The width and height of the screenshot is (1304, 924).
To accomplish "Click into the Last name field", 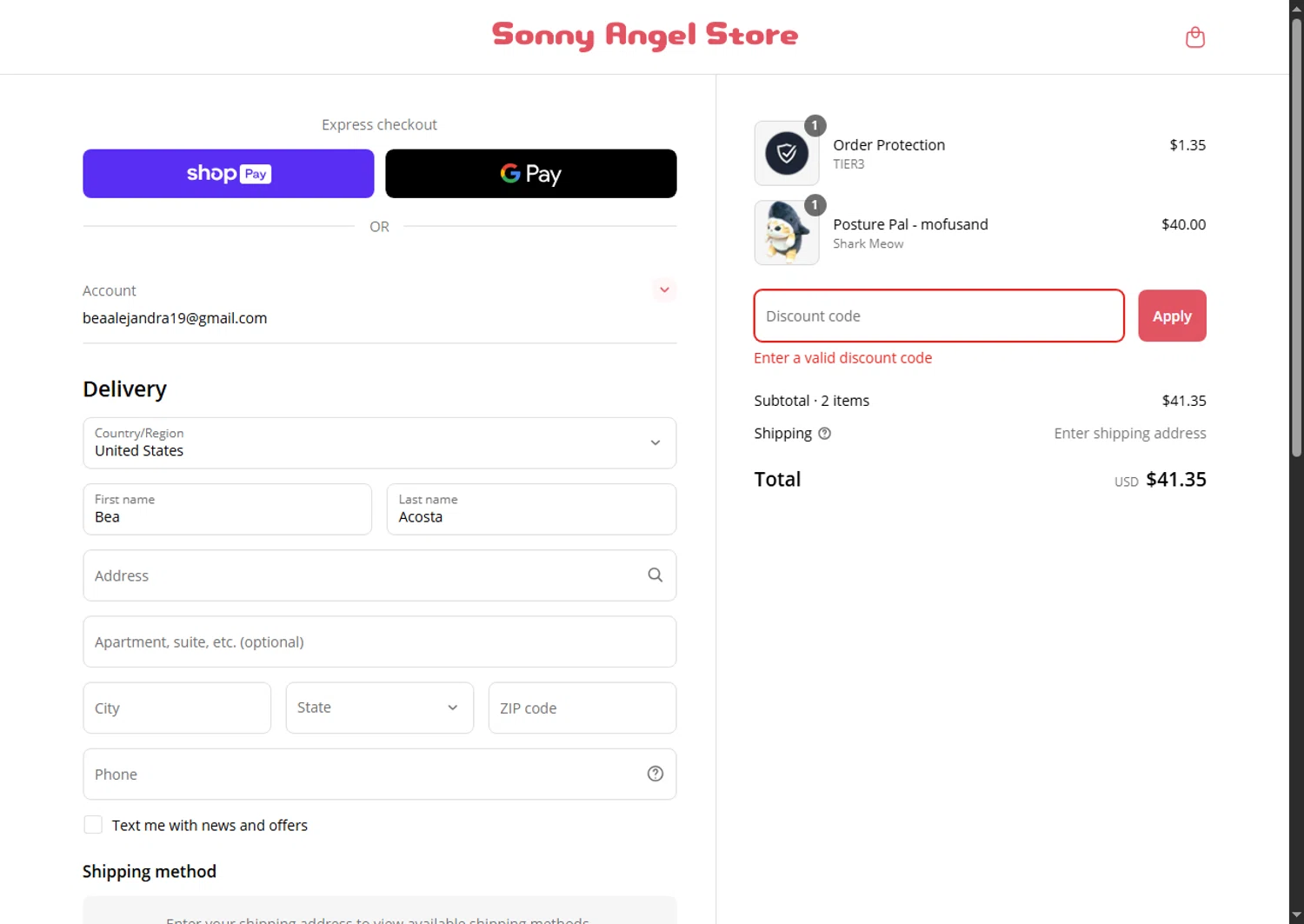I will [531, 509].
